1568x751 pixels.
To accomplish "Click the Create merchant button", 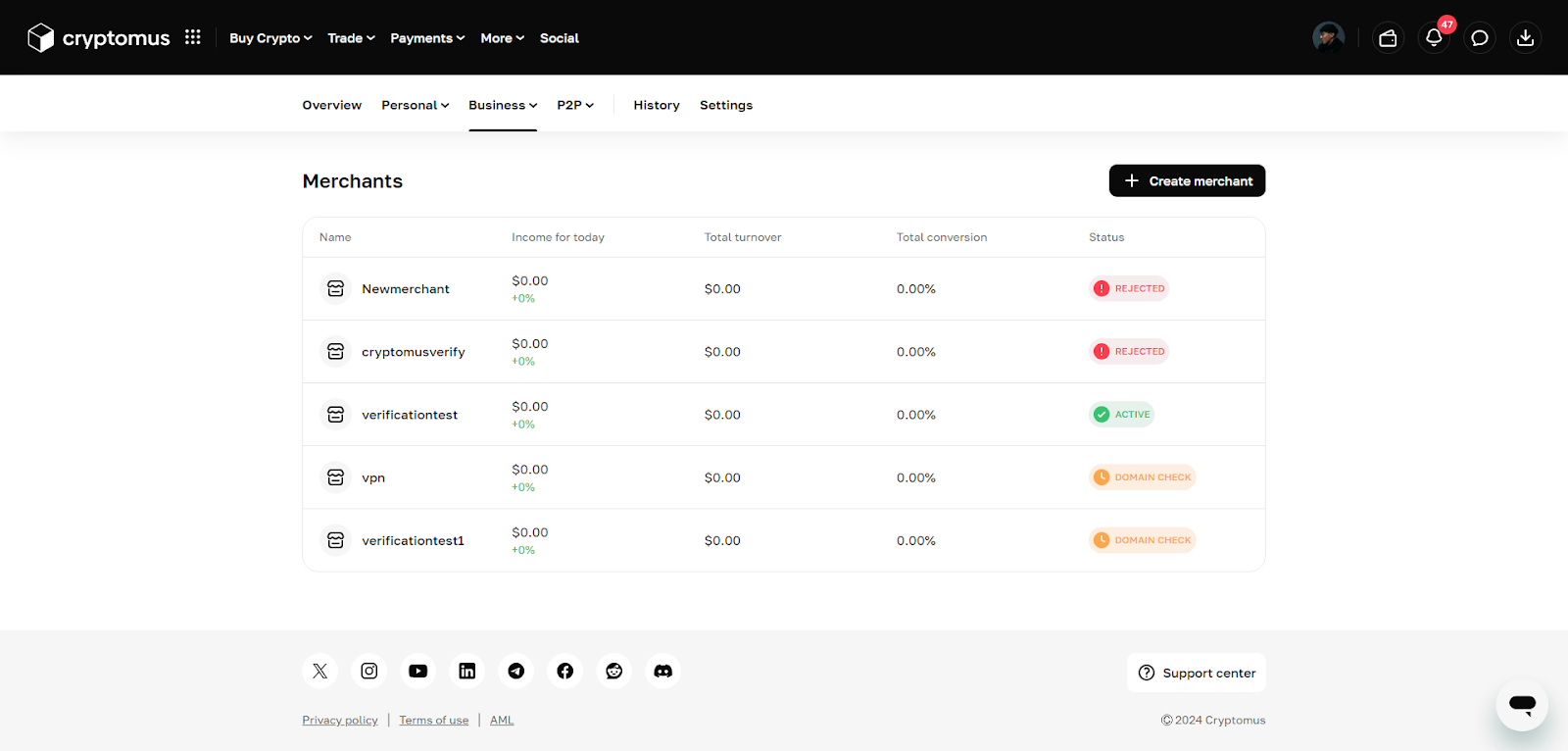I will coord(1187,181).
